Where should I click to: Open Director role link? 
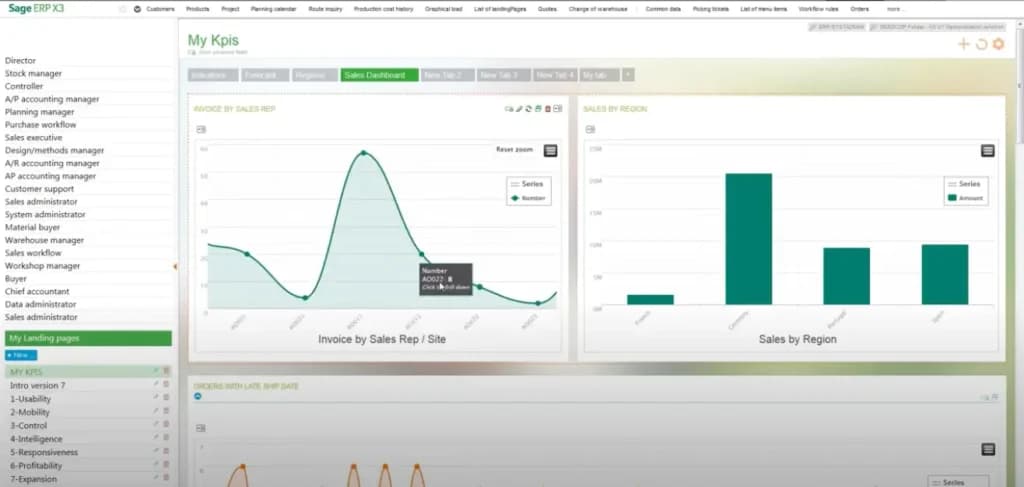click(x=20, y=61)
